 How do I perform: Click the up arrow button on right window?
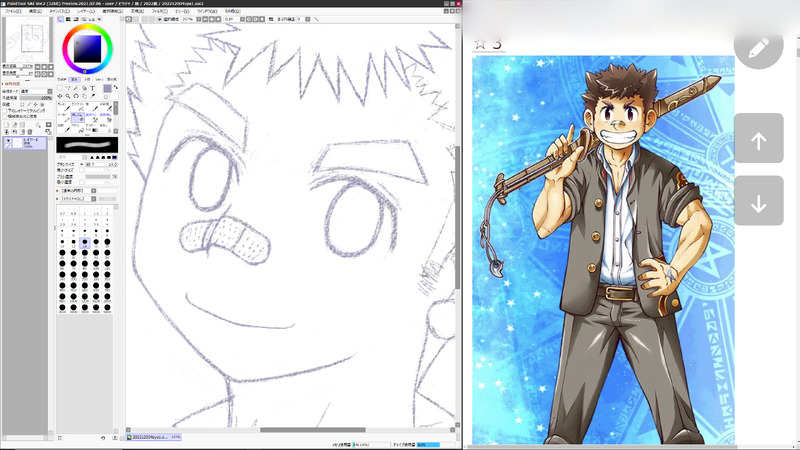click(x=759, y=138)
